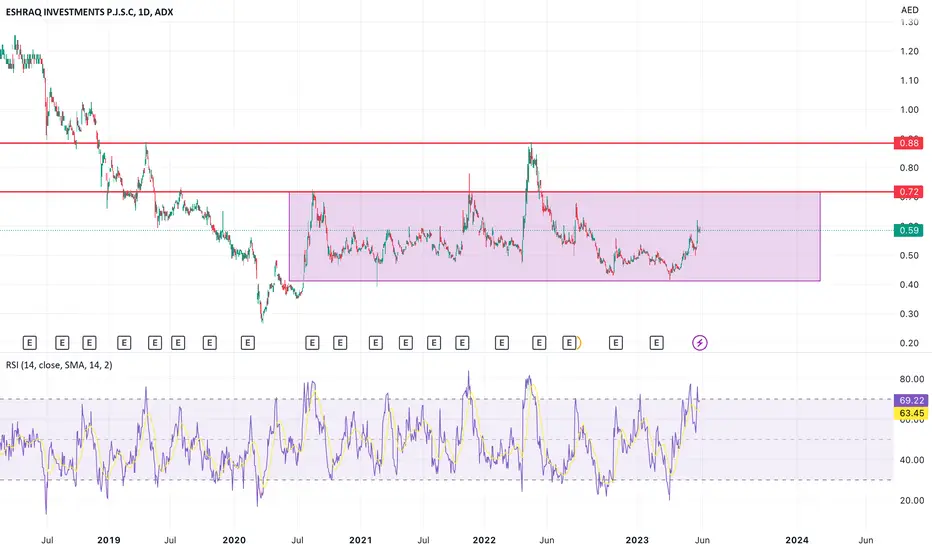Select the RSI (14, close, SMA, 14, 2) indicator label
932x550 pixels.
(59, 364)
